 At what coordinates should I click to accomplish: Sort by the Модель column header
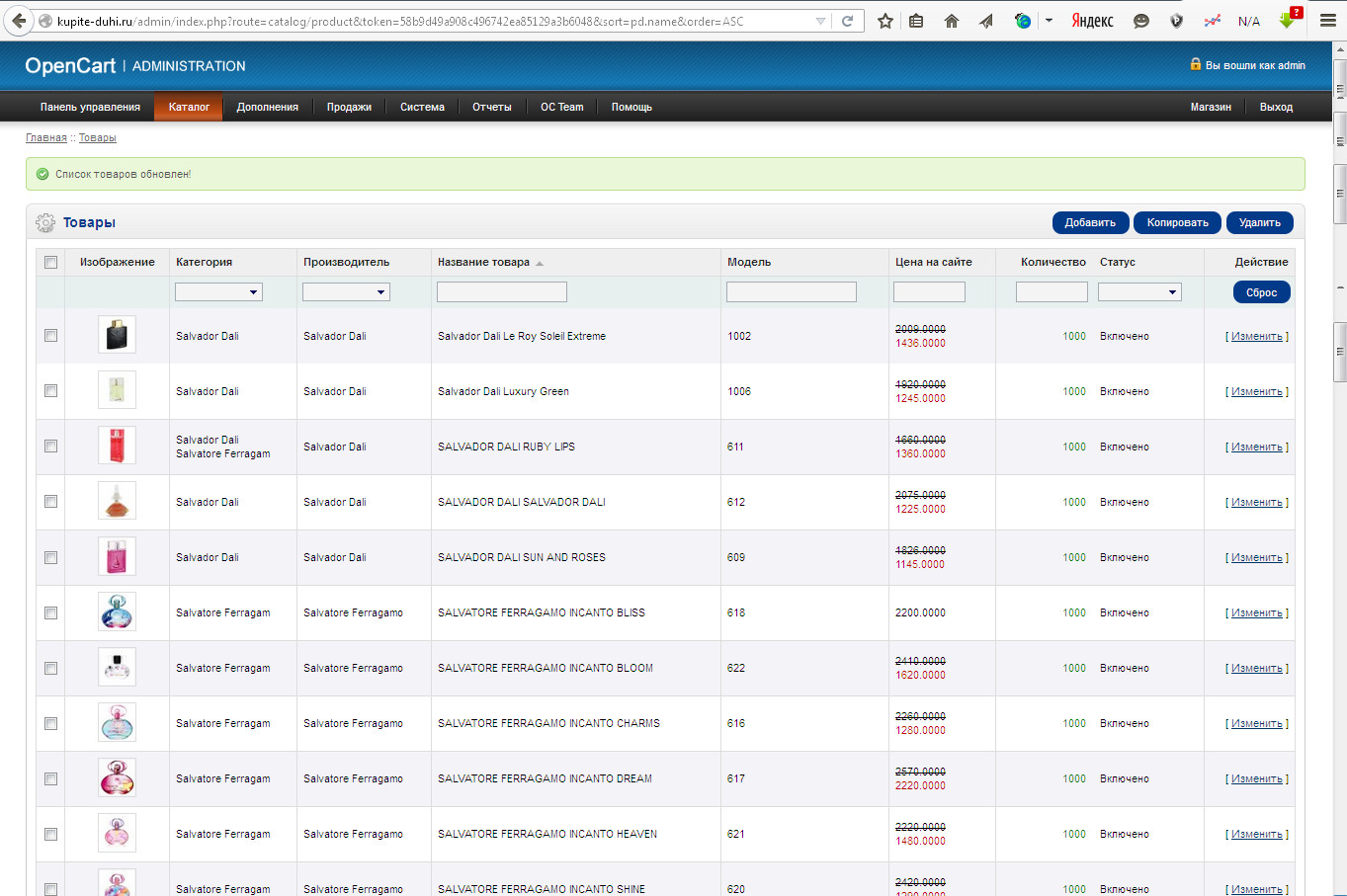pos(749,262)
